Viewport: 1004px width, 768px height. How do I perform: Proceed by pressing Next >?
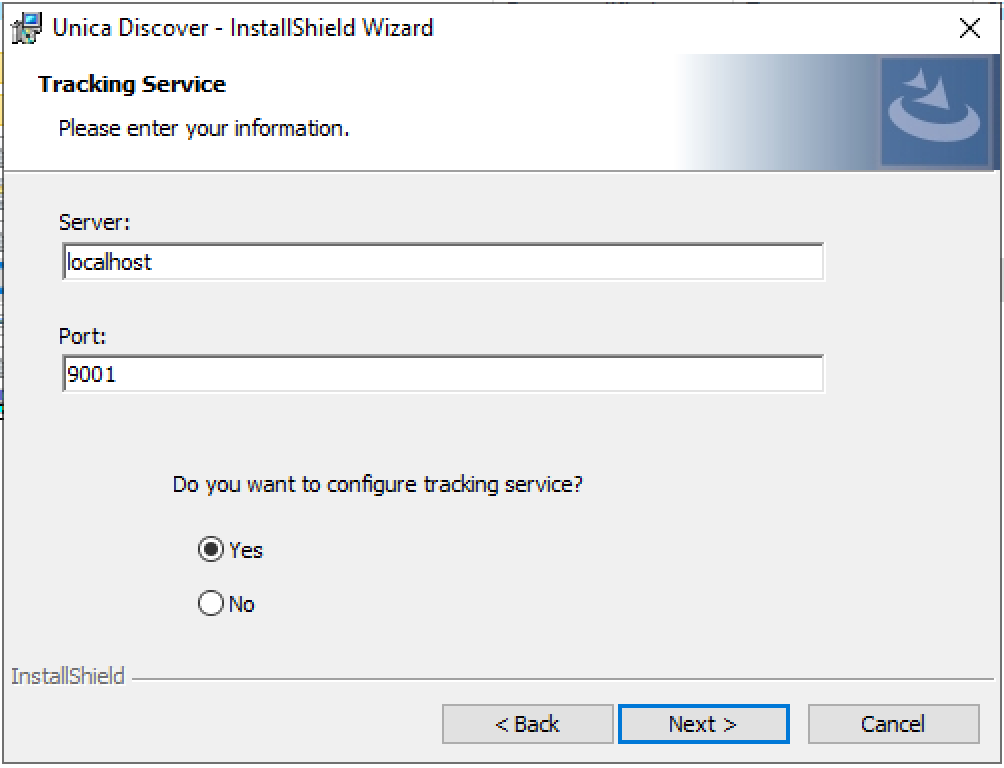[x=703, y=724]
